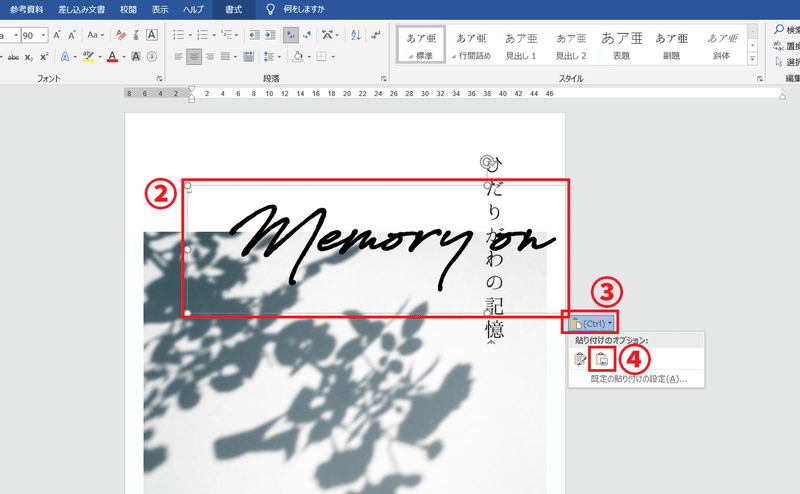This screenshot has height=494, width=800.
Task: Toggle left-to-right text direction button
Action: coord(291,35)
